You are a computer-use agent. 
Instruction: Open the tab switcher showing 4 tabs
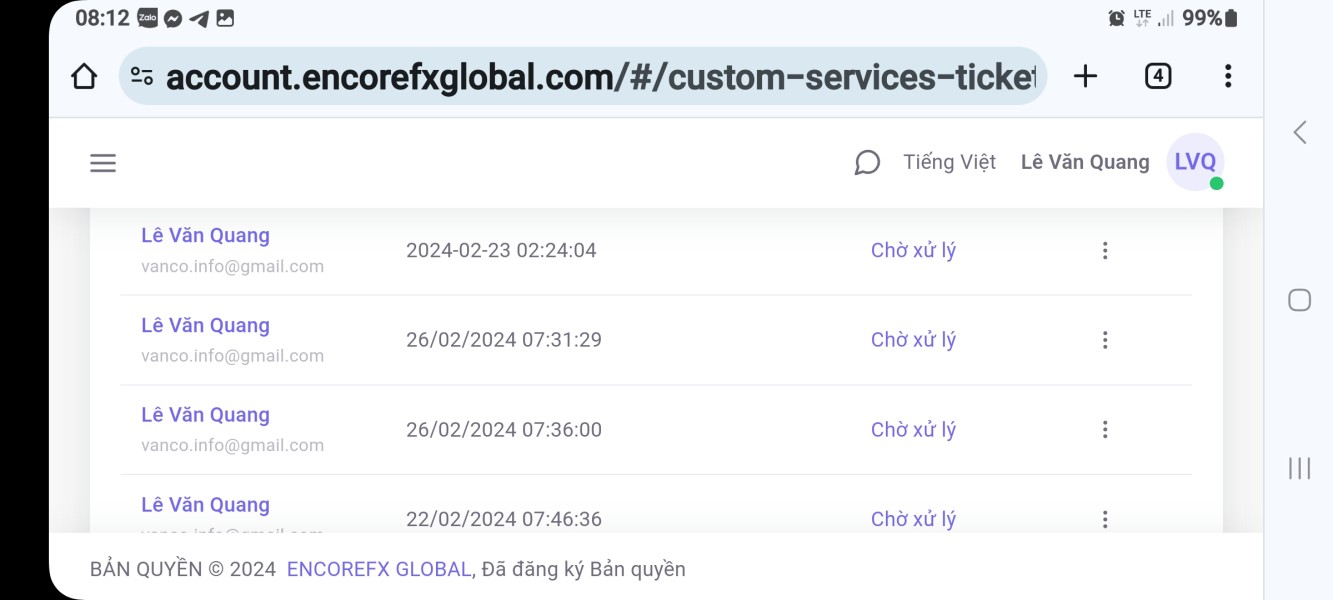click(x=1158, y=76)
